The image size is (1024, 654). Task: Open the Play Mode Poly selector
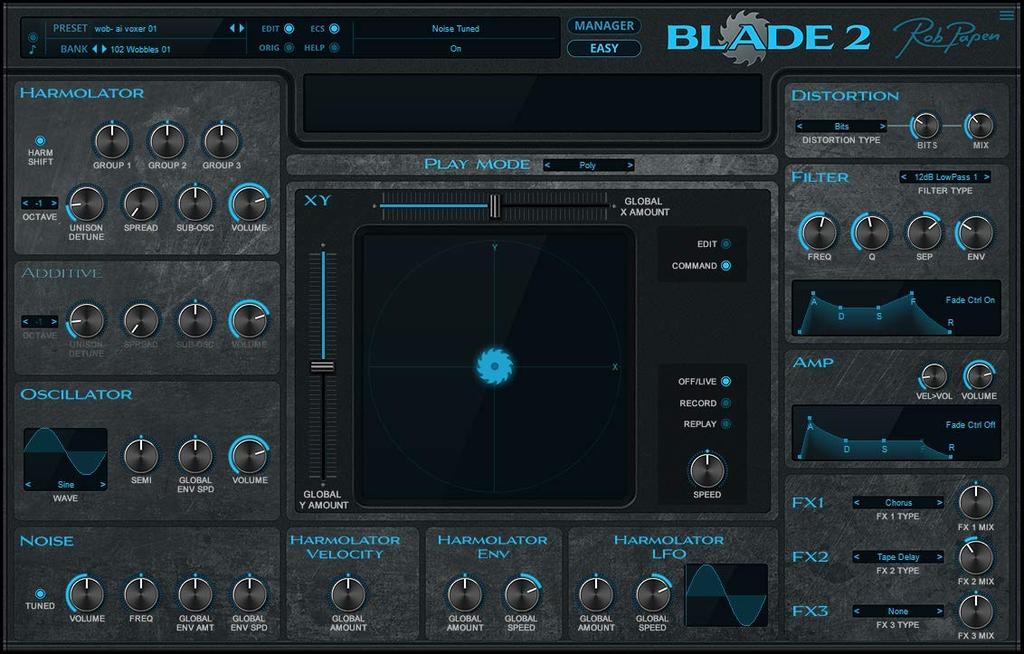coord(588,165)
